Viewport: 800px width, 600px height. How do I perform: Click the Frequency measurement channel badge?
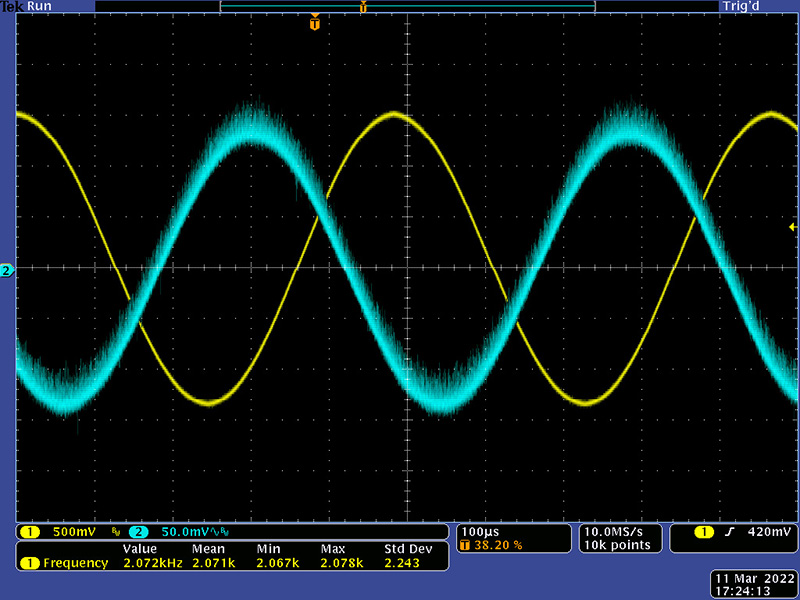[x=30, y=563]
